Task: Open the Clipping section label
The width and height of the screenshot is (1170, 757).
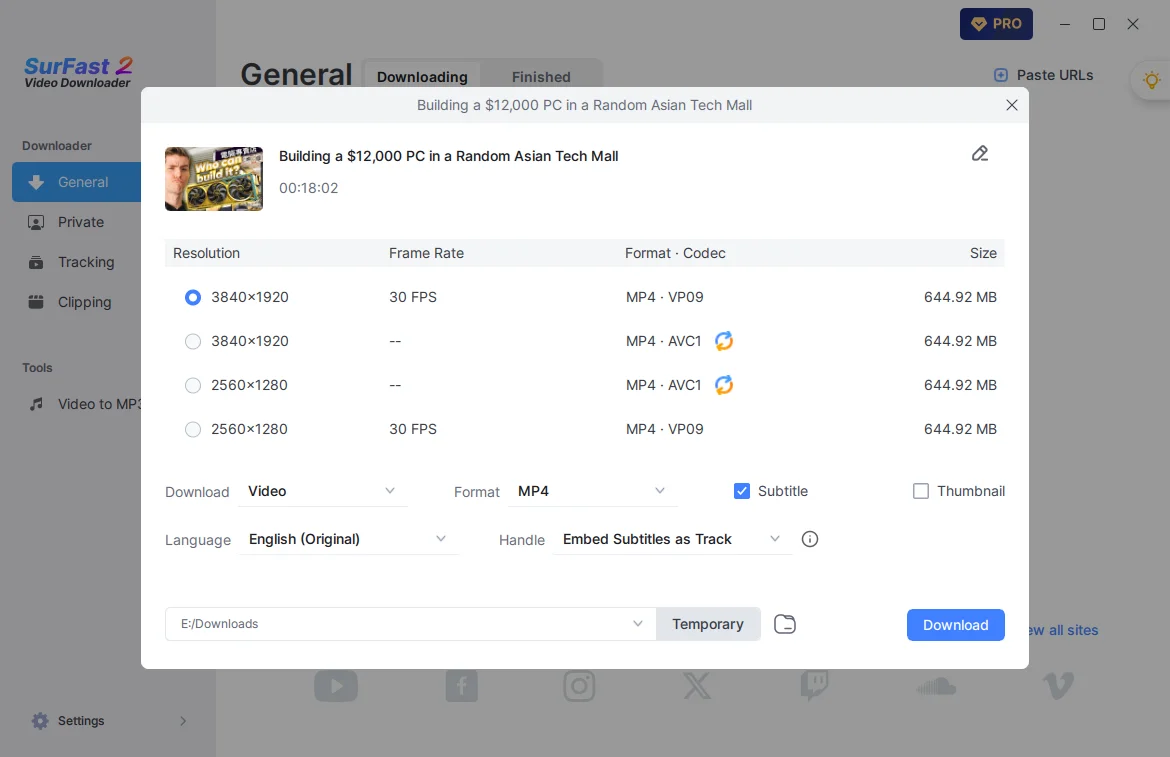Action: pos(85,302)
